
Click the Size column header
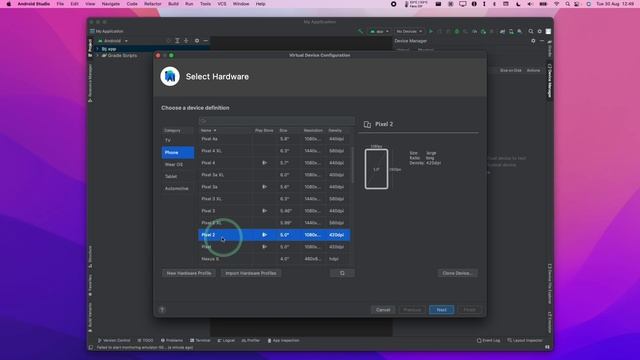pyautogui.click(x=289, y=130)
